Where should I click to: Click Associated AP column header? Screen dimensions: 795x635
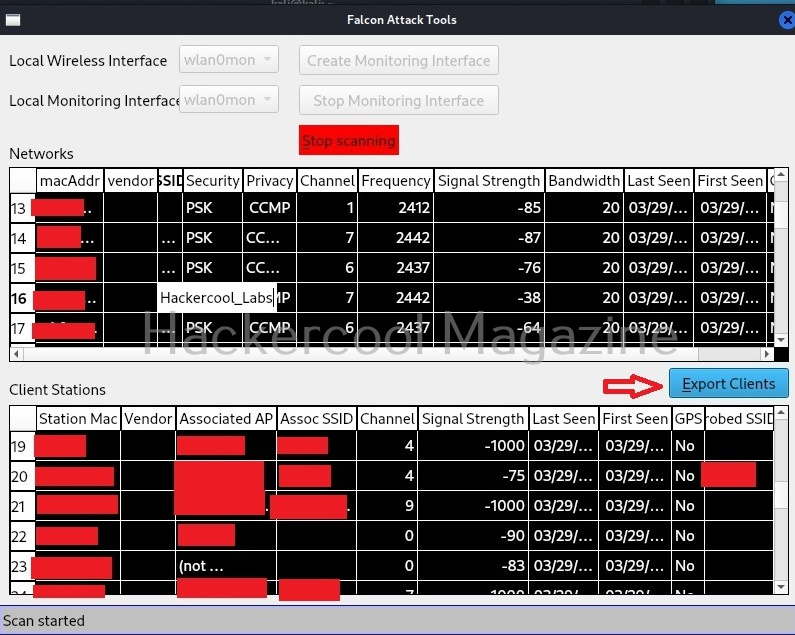(x=226, y=418)
